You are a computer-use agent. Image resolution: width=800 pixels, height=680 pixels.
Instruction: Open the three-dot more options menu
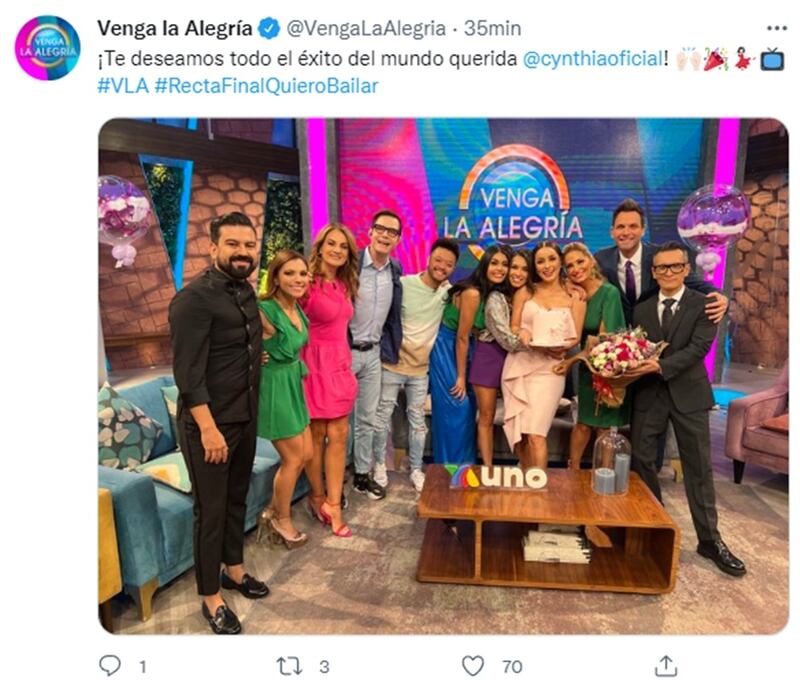777,29
